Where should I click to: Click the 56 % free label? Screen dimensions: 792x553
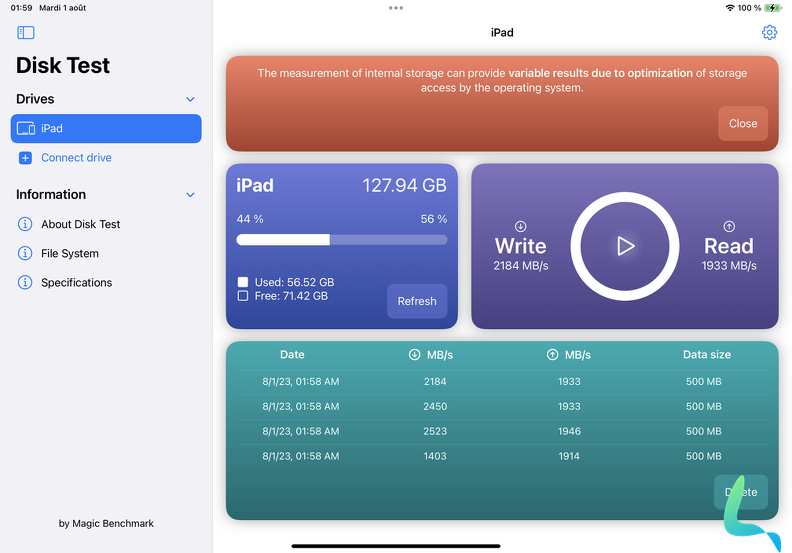click(x=434, y=219)
